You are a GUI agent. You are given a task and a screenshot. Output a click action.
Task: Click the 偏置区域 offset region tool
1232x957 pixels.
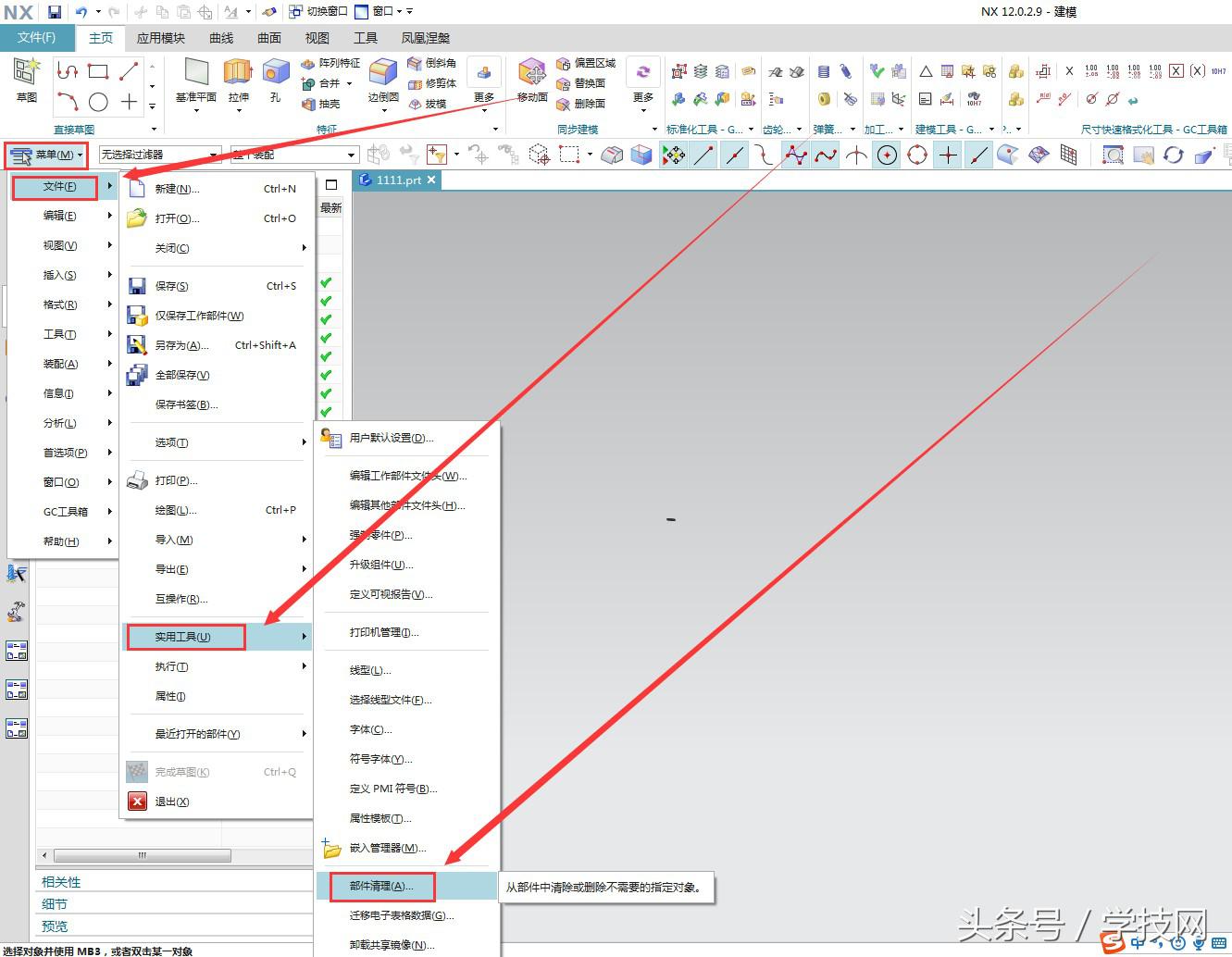coord(586,63)
